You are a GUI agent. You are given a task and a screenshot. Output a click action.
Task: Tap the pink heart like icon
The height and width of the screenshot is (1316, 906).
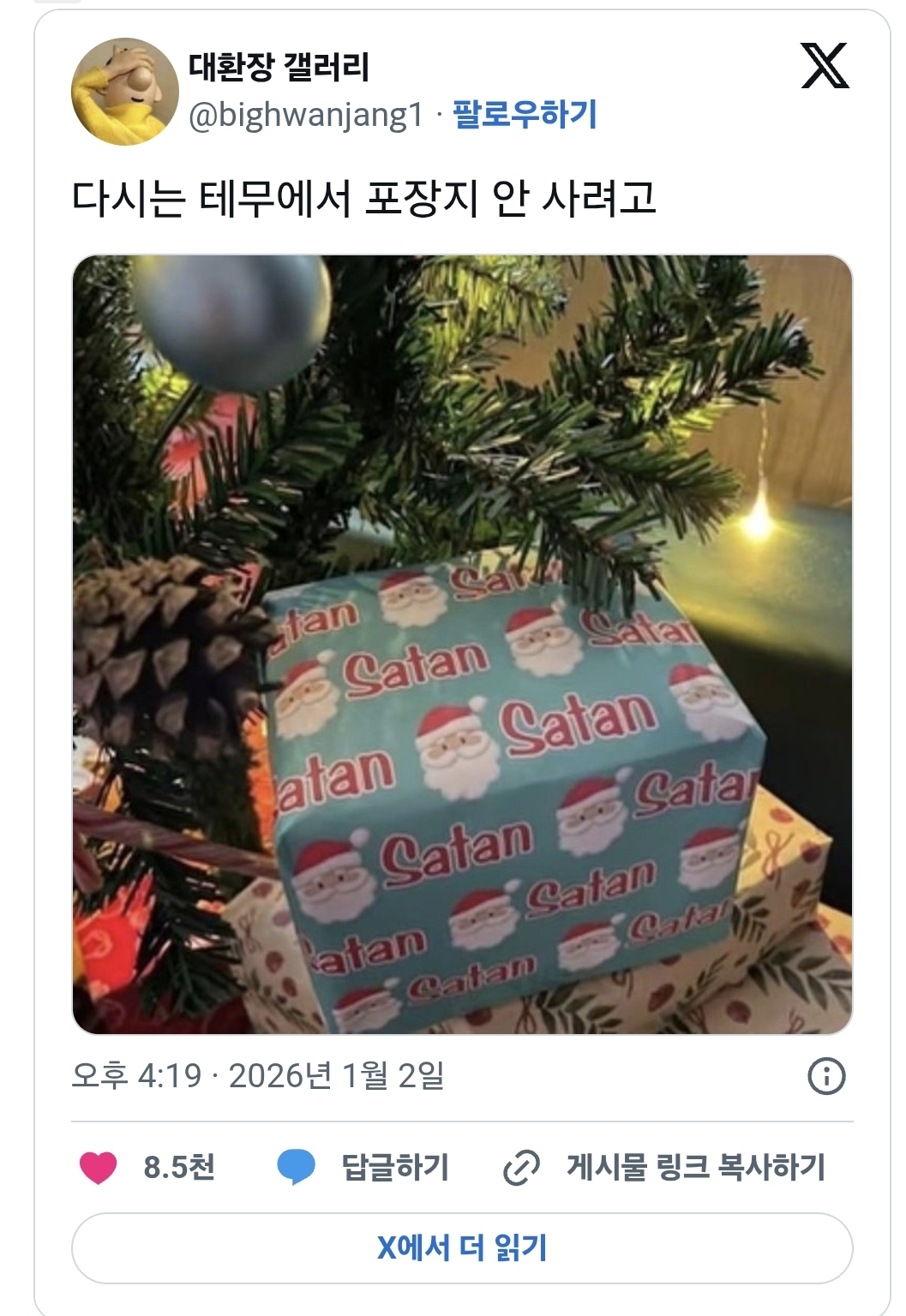[x=98, y=1168]
